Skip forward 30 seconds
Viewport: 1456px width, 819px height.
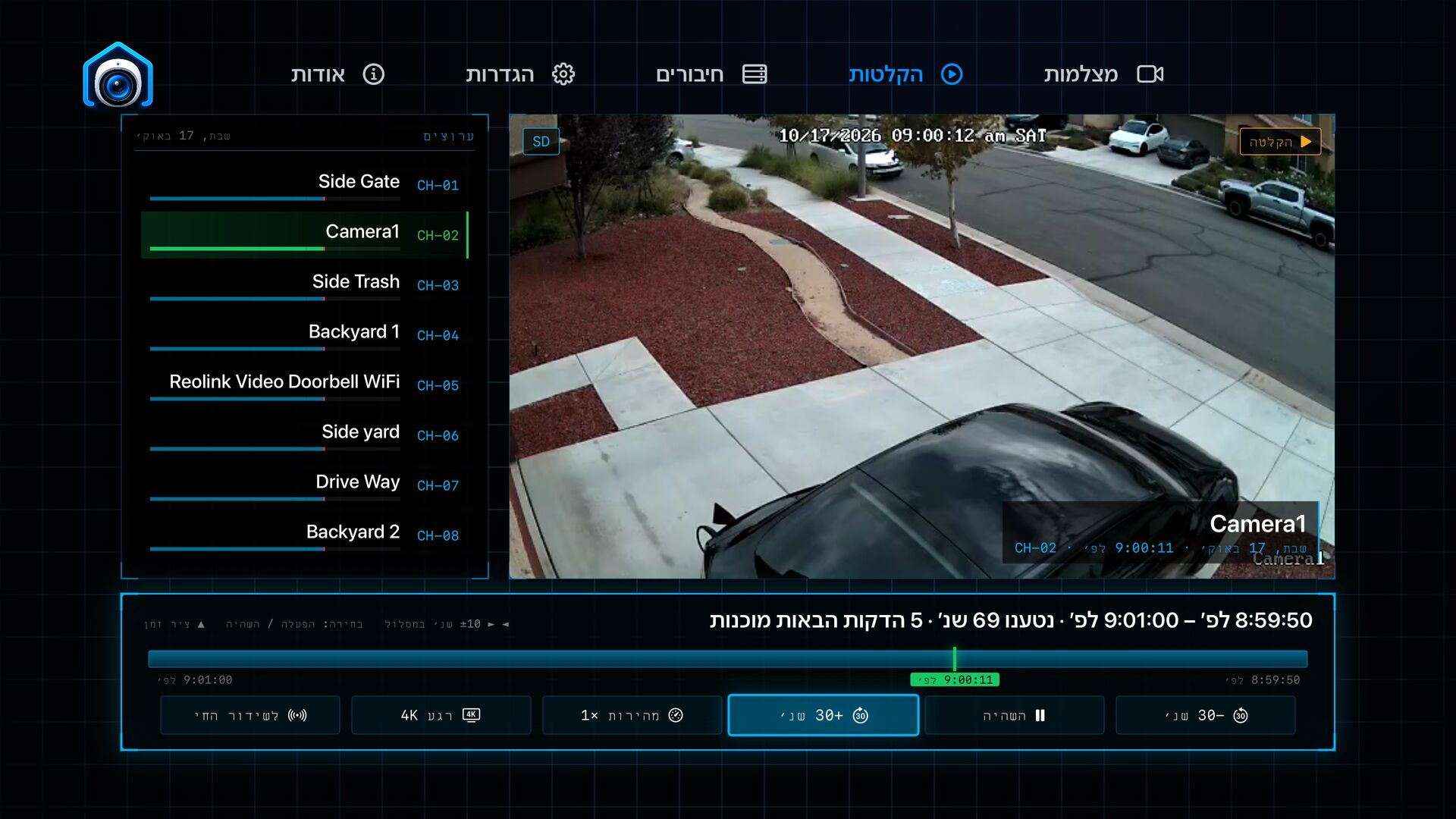click(823, 715)
